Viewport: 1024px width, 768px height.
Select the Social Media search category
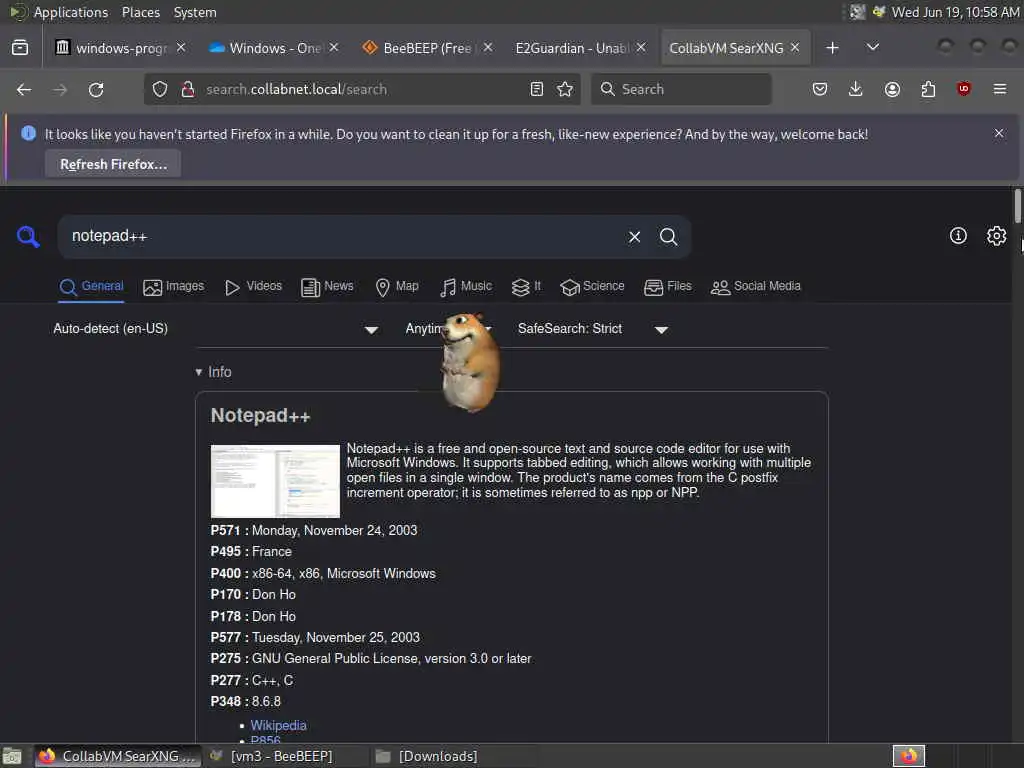coord(756,287)
